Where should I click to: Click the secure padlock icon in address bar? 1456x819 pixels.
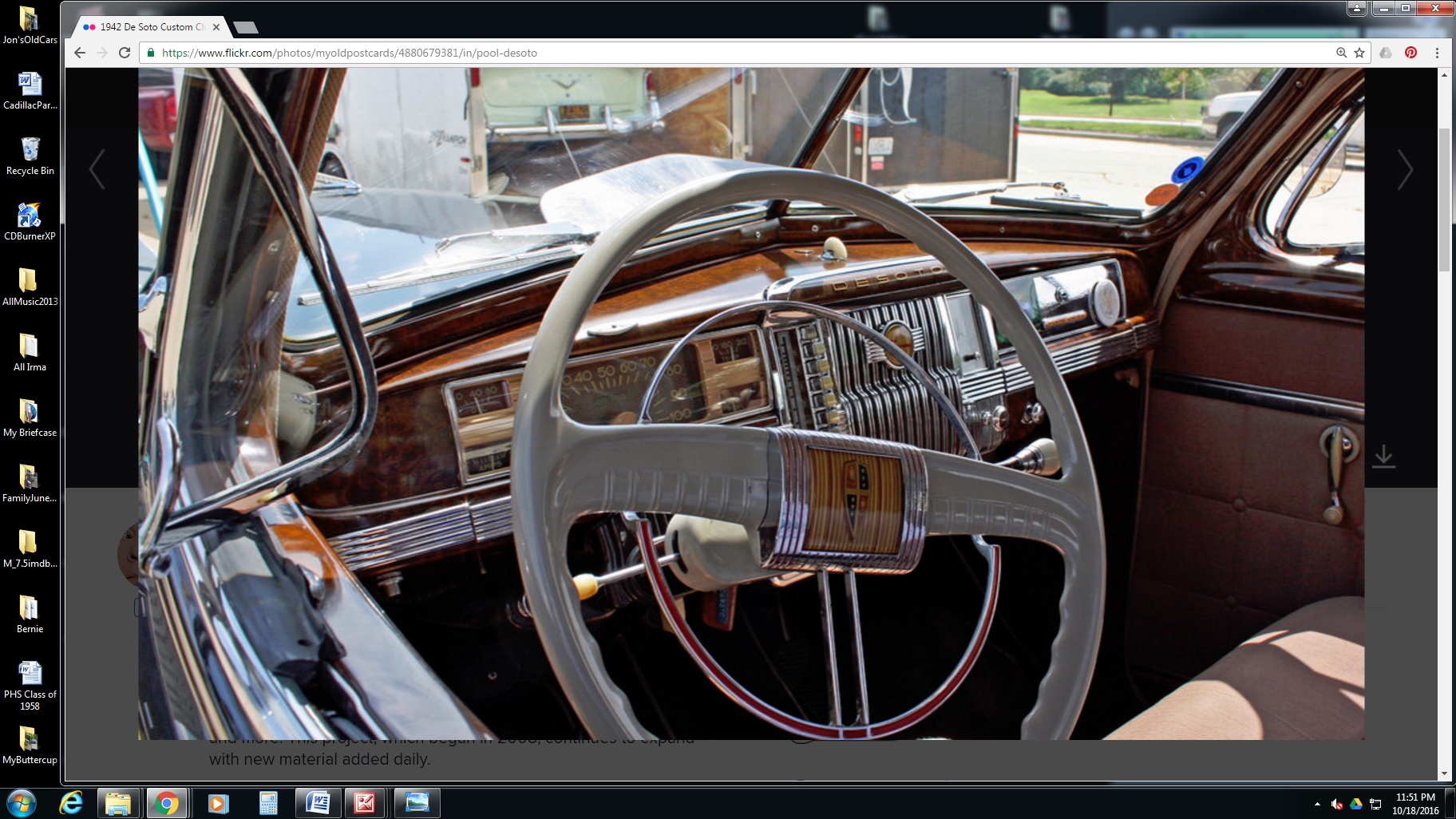tap(150, 53)
